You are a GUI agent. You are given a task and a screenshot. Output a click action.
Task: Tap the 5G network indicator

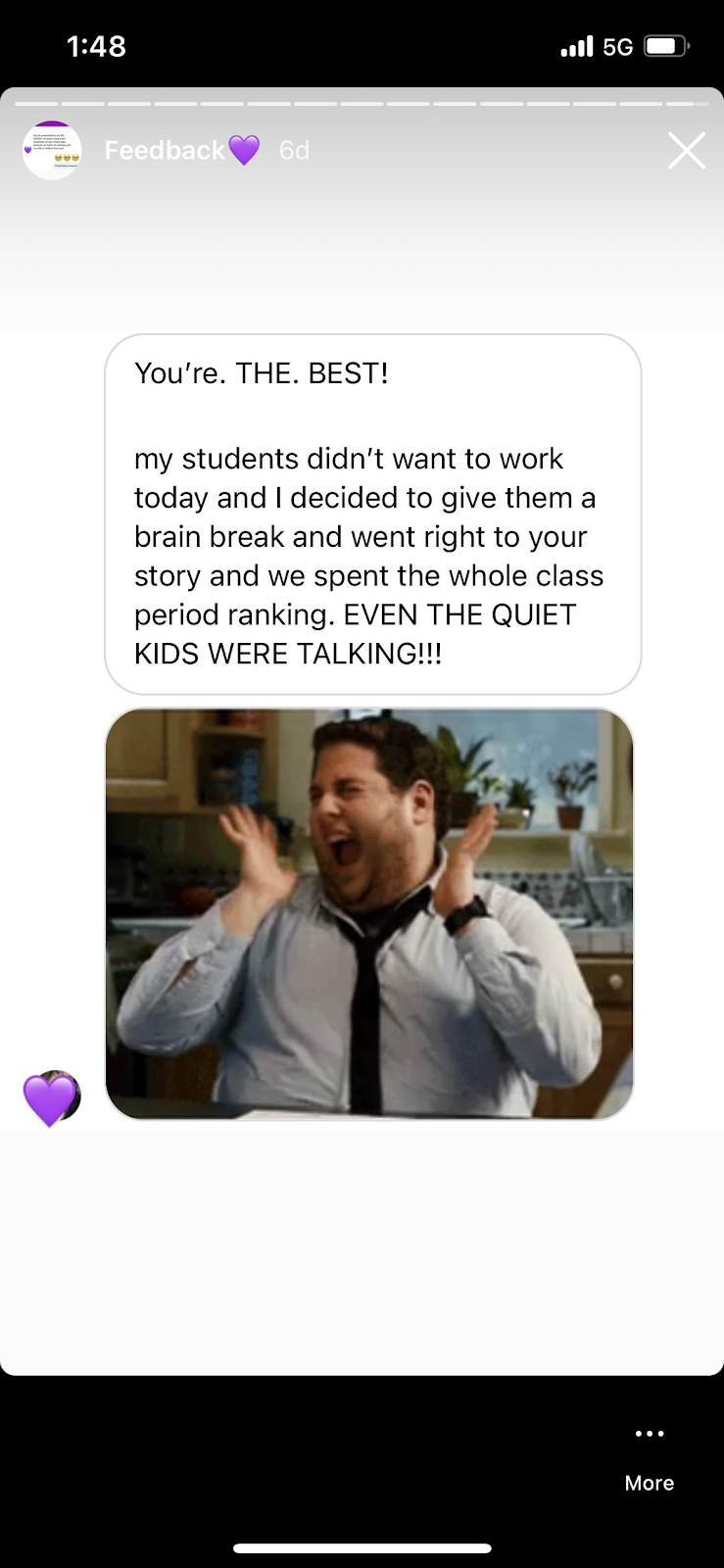(x=617, y=46)
